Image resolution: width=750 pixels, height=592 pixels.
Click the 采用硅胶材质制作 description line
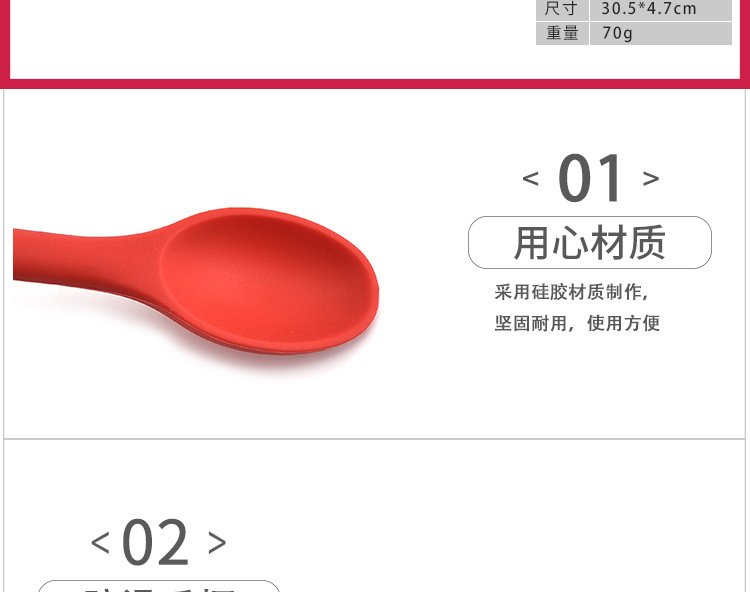572,292
